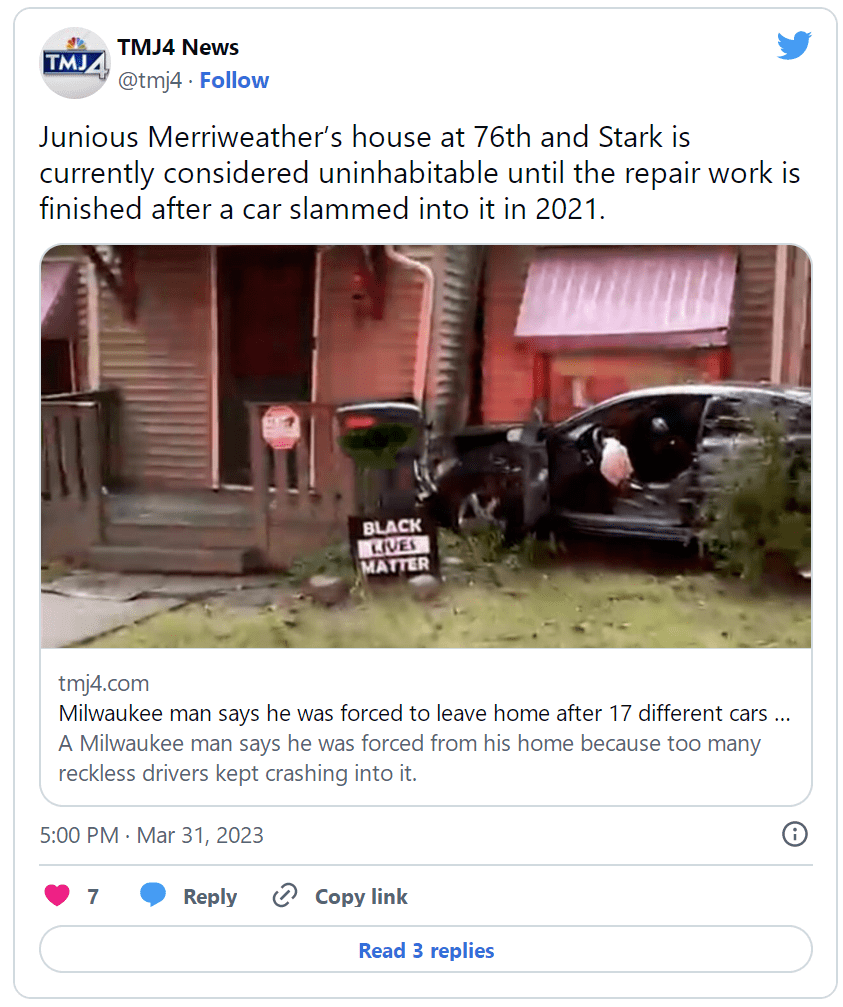Open the TMJ4 News profile avatar

(74, 63)
